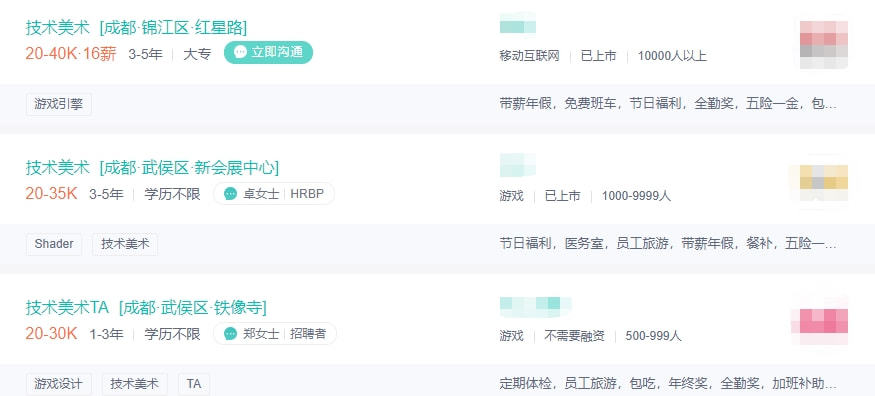Open 技术美术 job at 武侯区·新会展中心

point(152,167)
